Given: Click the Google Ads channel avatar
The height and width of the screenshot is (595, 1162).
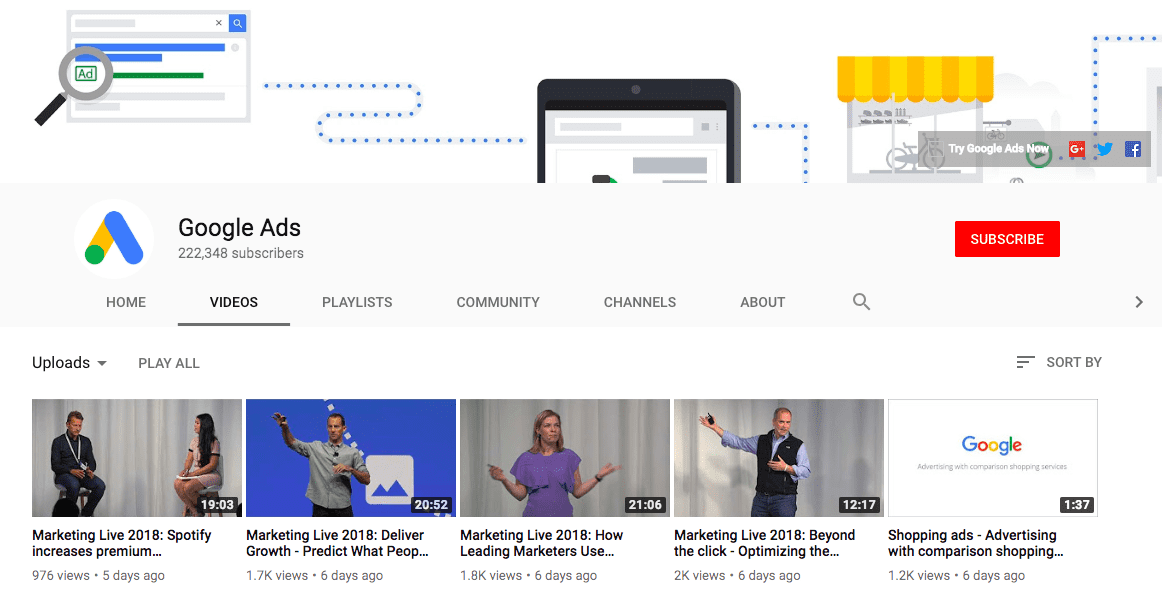Looking at the screenshot, I should pyautogui.click(x=114, y=239).
